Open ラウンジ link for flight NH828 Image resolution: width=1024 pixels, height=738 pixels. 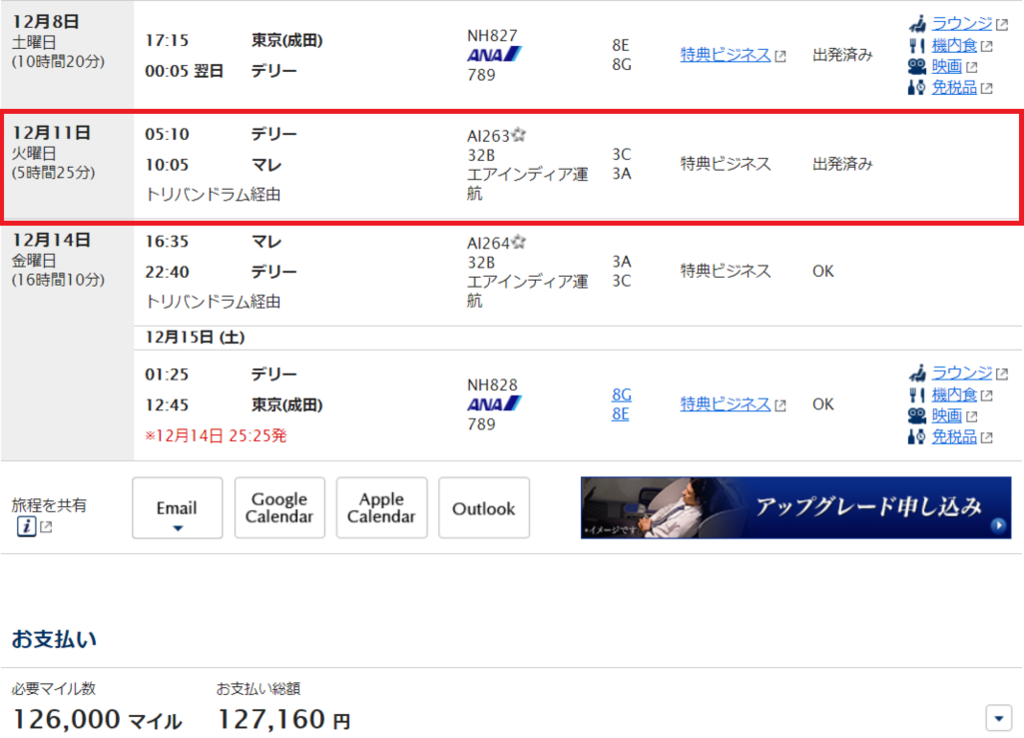(x=961, y=373)
